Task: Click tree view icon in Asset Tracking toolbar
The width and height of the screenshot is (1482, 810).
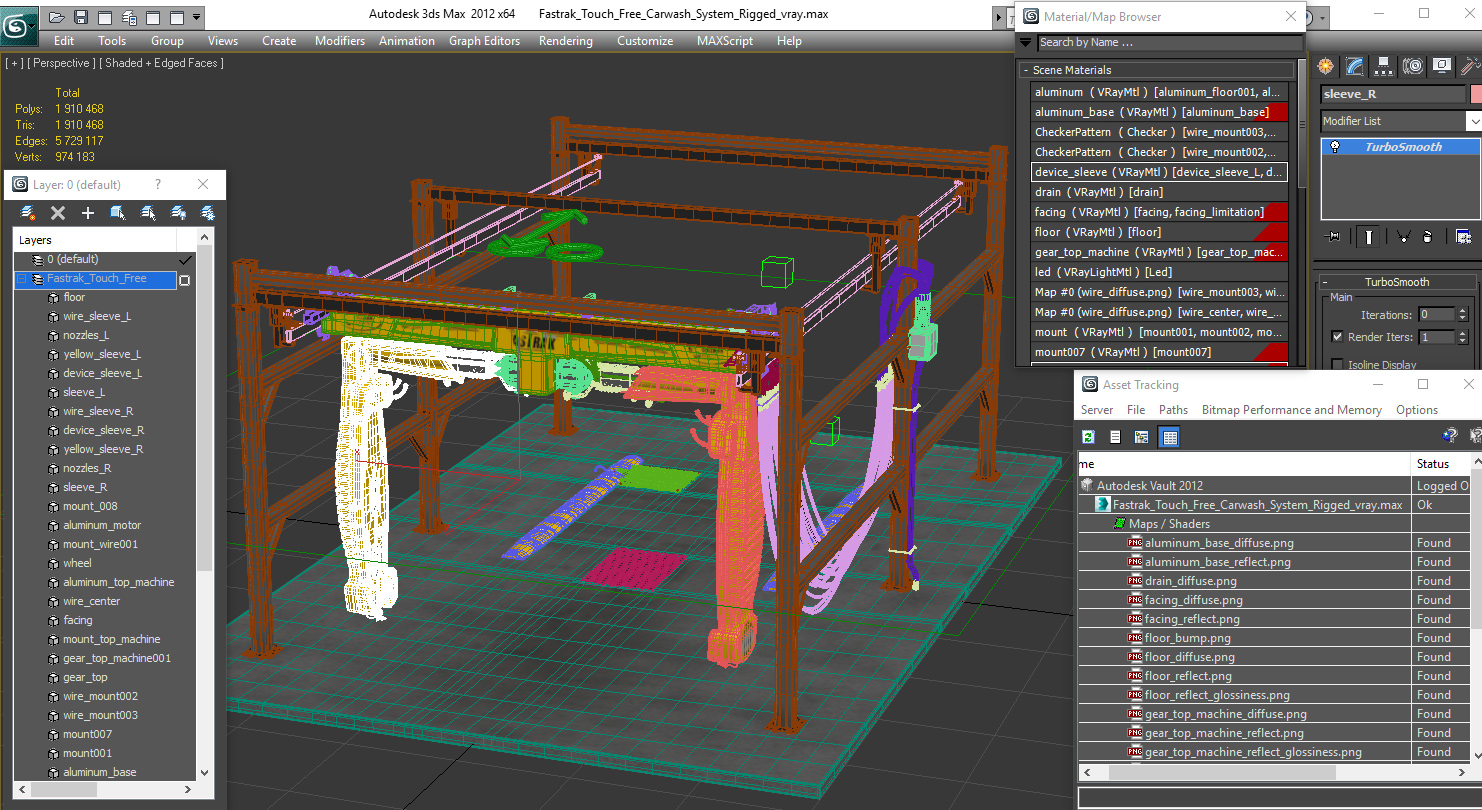Action: 1141,437
